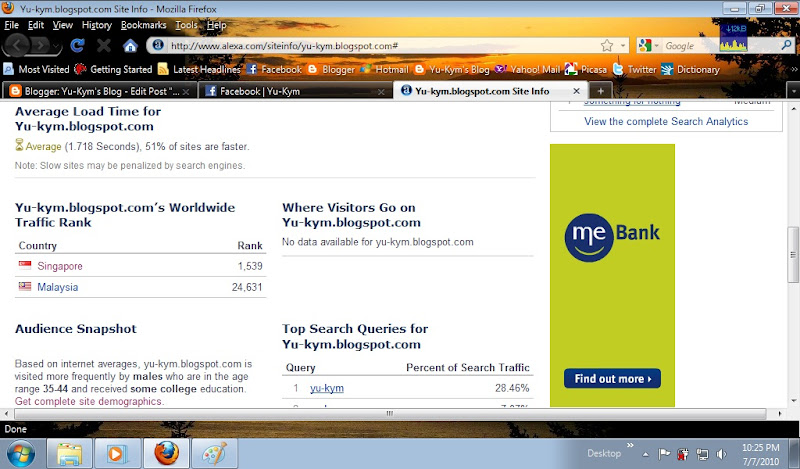The width and height of the screenshot is (800, 469).
Task: Click the Windows Start orb
Action: pyautogui.click(x=21, y=453)
